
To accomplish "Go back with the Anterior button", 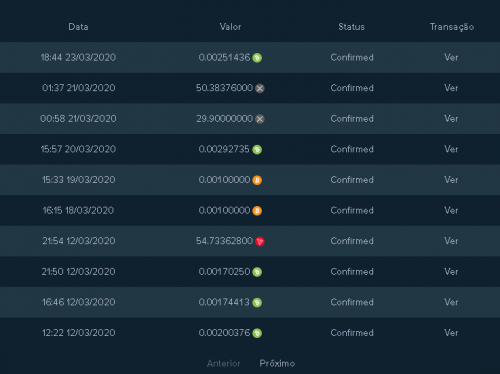I will pyautogui.click(x=223, y=363).
